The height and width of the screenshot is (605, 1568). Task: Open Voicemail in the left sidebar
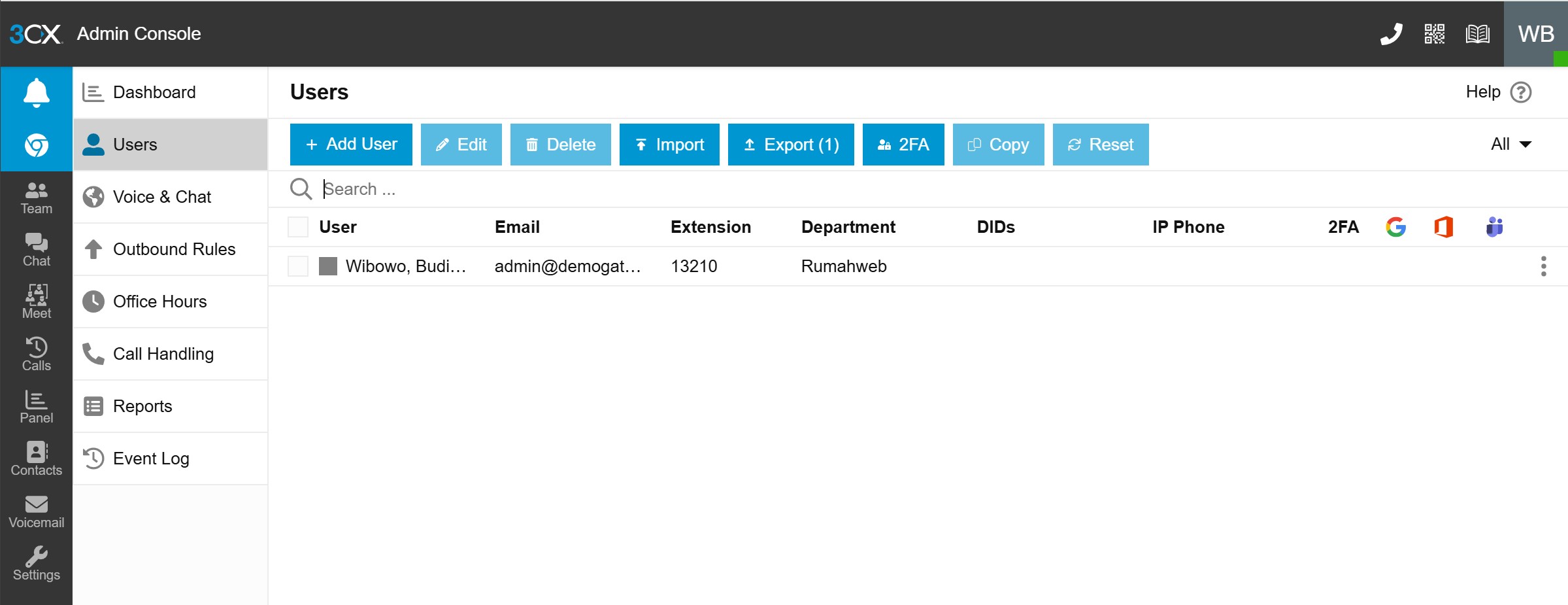pyautogui.click(x=37, y=511)
